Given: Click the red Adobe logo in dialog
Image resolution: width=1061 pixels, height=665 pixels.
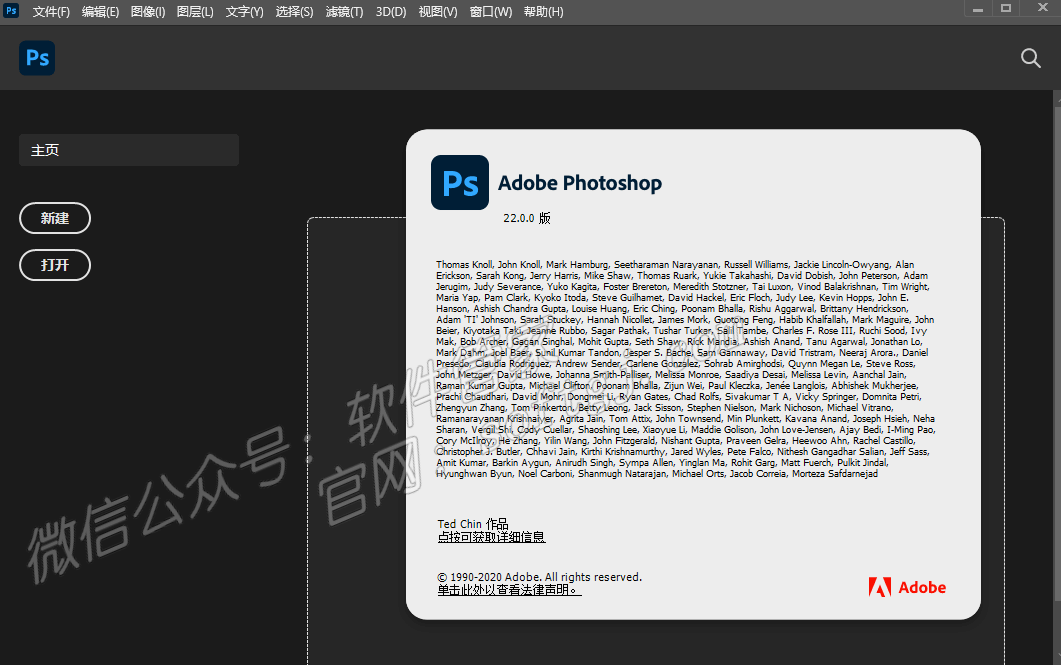Looking at the screenshot, I should point(907,587).
